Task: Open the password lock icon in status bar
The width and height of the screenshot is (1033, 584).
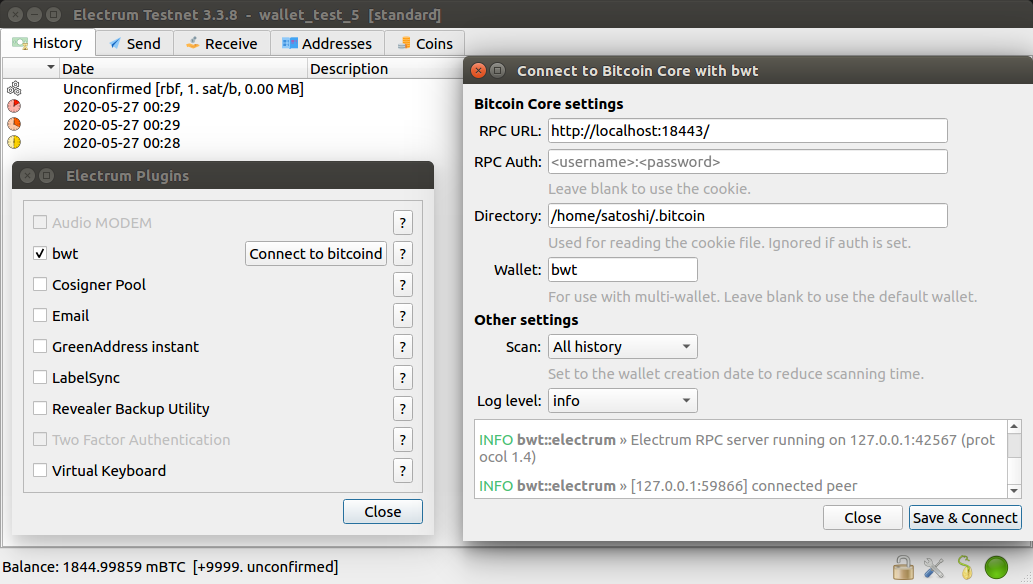Action: pyautogui.click(x=903, y=567)
